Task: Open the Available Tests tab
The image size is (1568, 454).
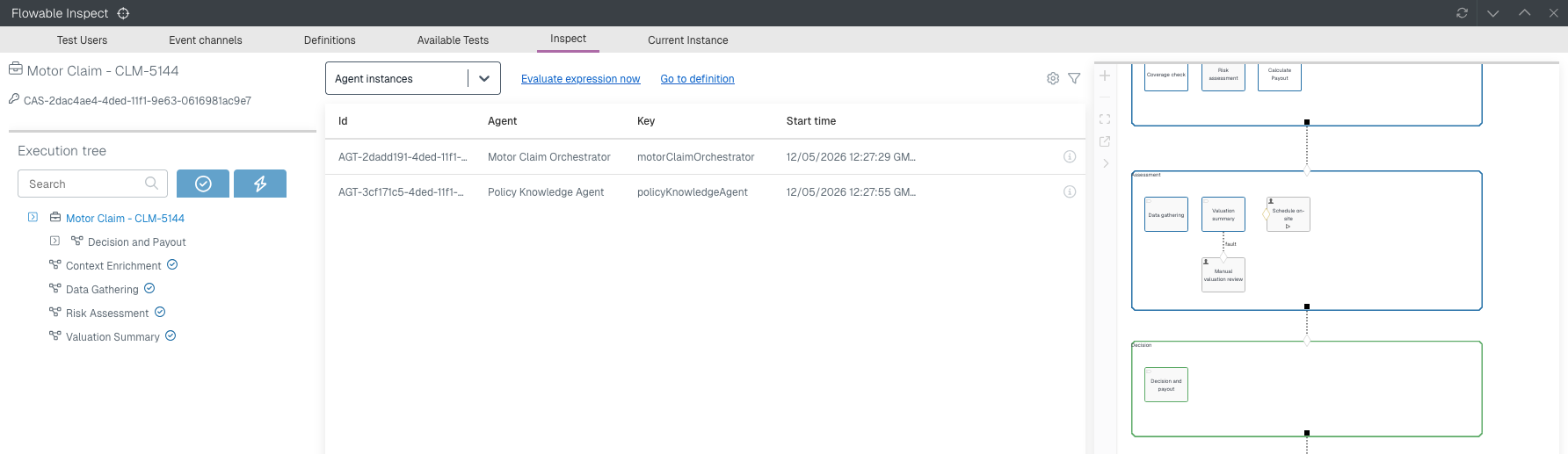Action: [x=453, y=40]
